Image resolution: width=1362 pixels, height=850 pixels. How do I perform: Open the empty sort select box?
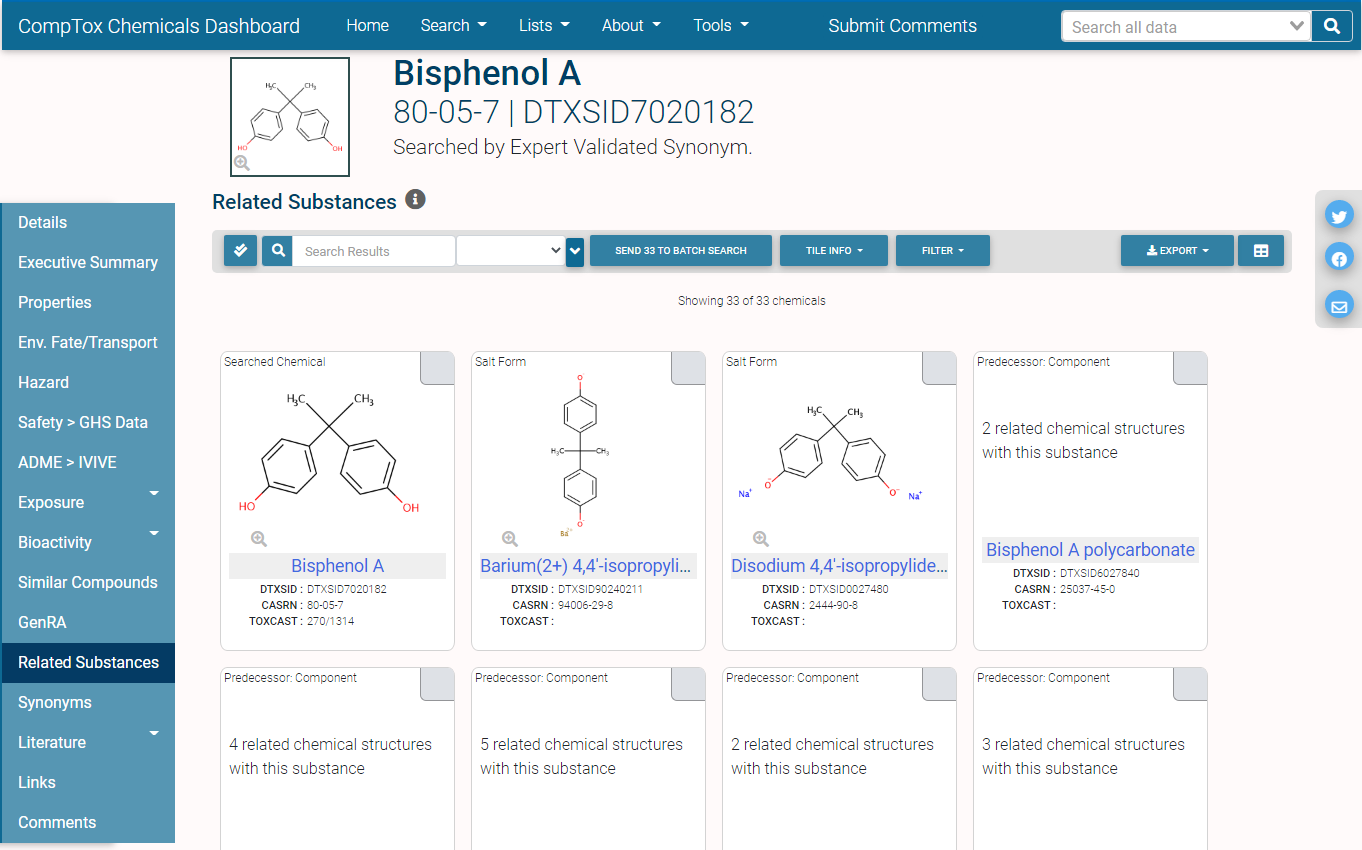coord(511,251)
